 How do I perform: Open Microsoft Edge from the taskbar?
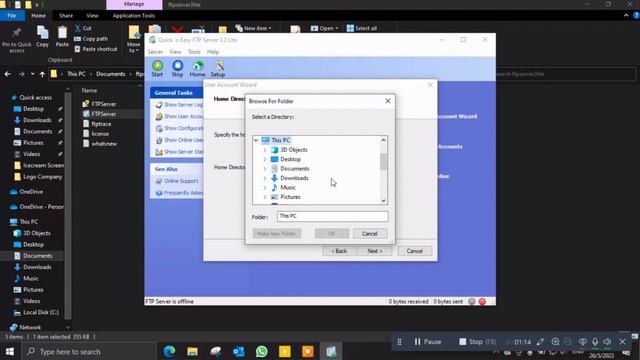click(169, 351)
